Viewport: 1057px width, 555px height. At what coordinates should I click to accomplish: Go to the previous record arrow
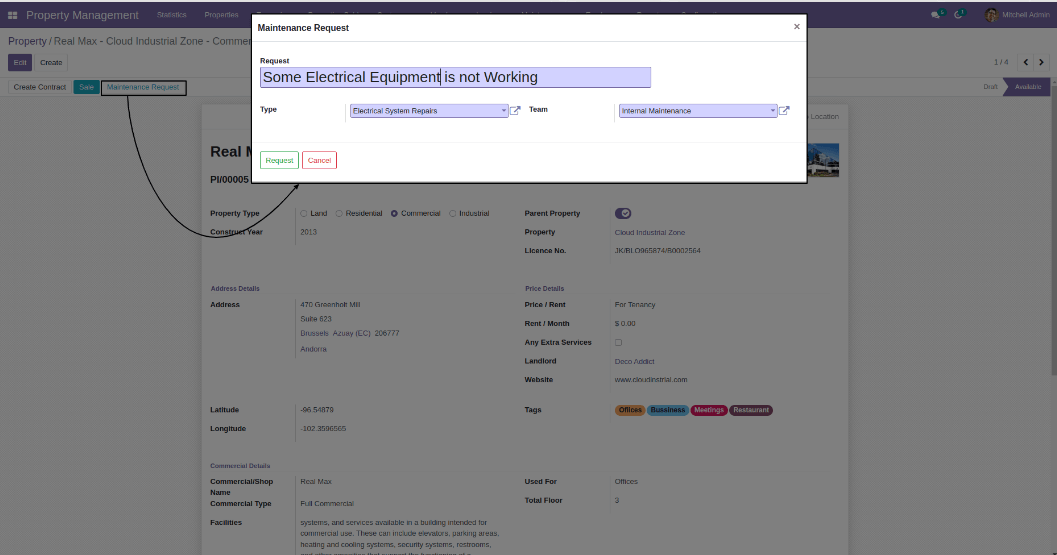pyautogui.click(x=1024, y=62)
